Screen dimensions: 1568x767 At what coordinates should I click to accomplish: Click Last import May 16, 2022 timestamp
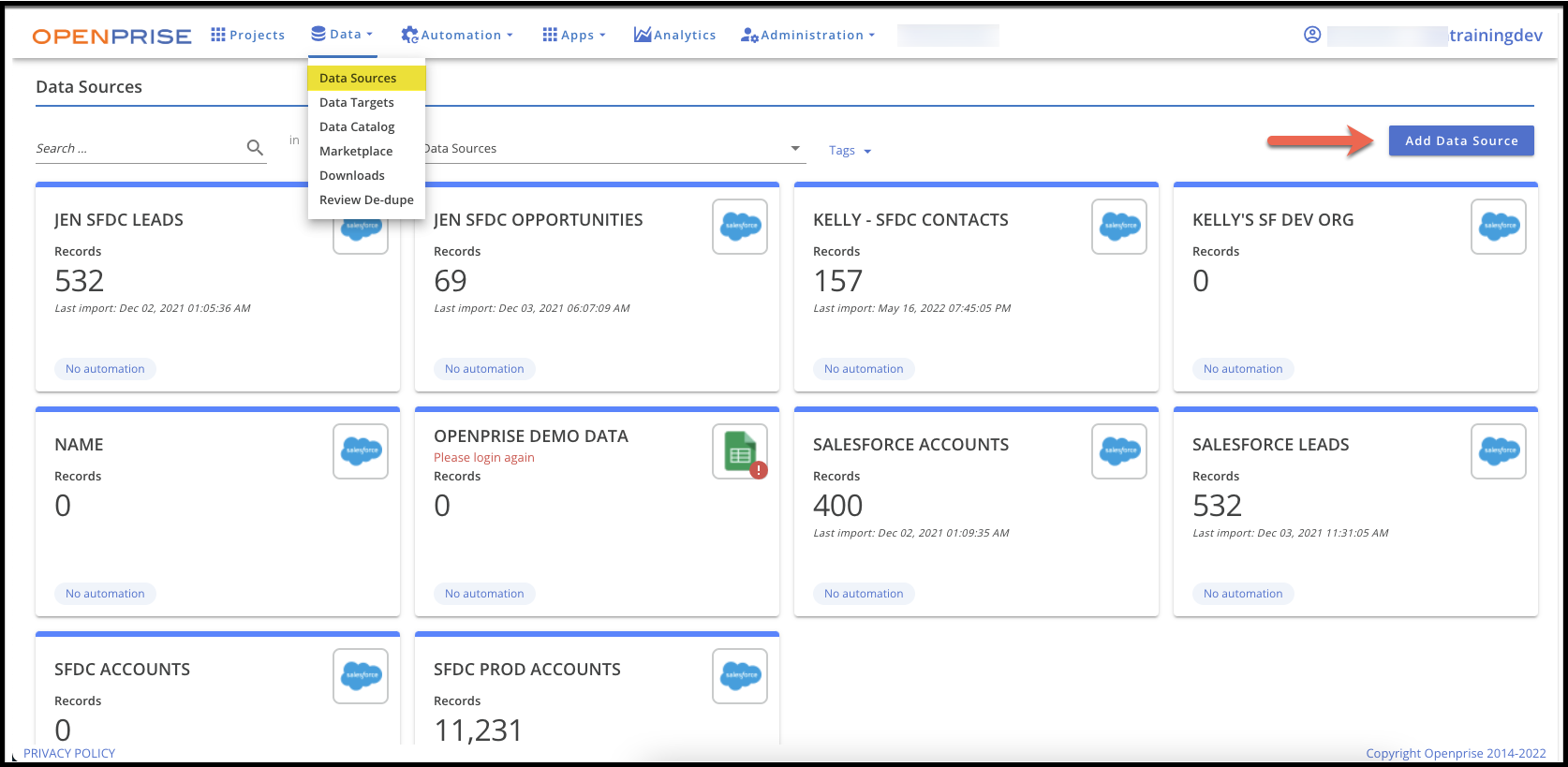tap(911, 308)
